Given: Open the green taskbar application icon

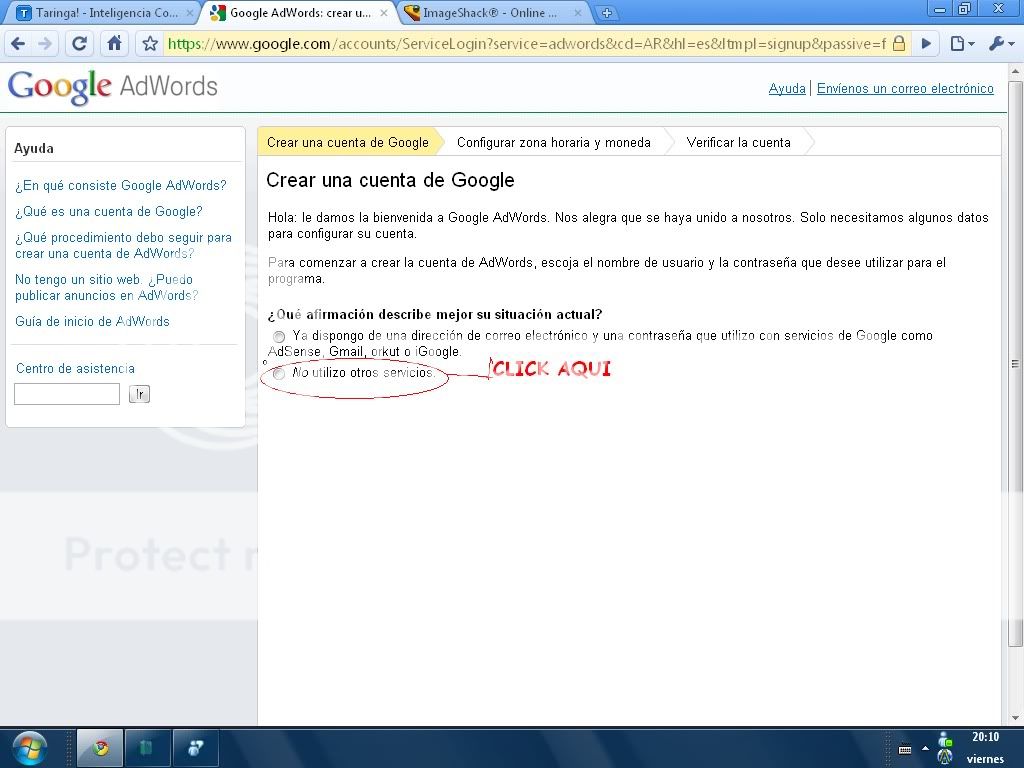Looking at the screenshot, I should coord(147,748).
